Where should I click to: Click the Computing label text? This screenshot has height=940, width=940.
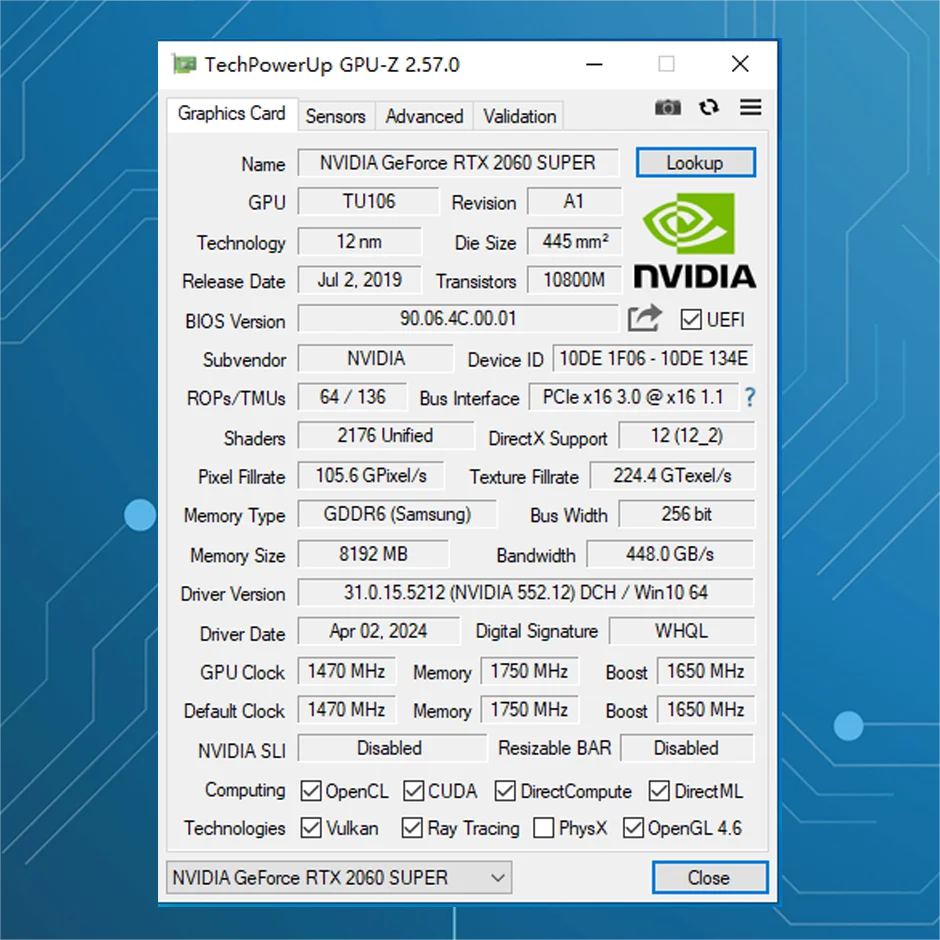click(x=245, y=790)
